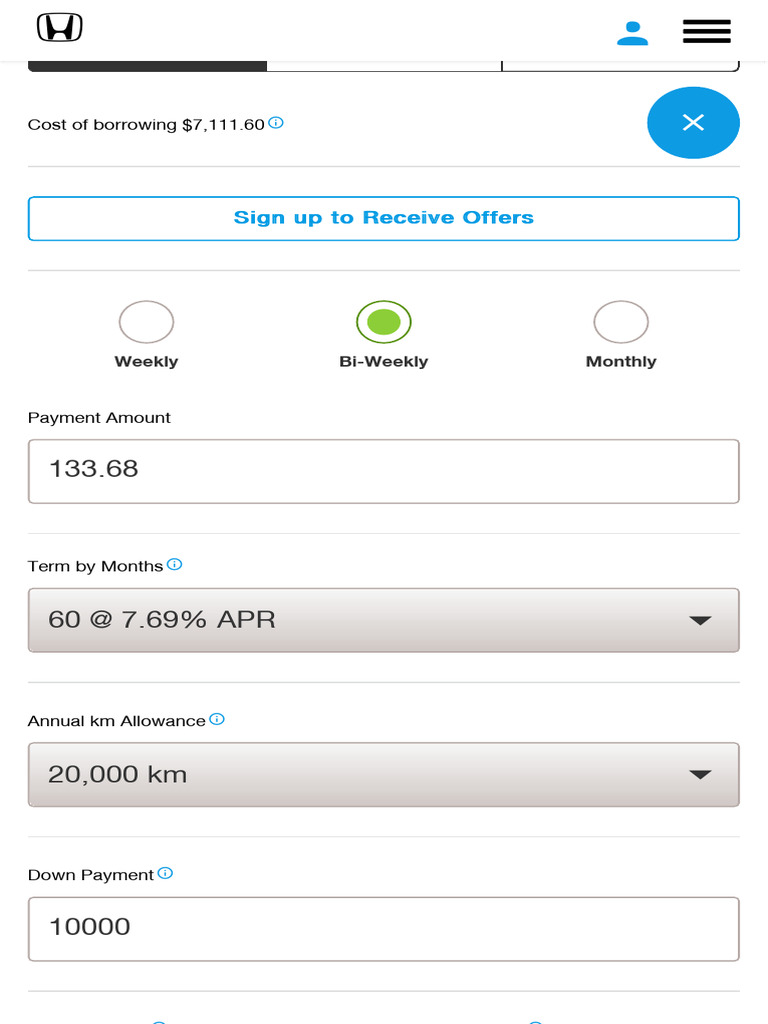The height and width of the screenshot is (1024, 768).
Task: Show info about Cost of borrowing
Action: 277,123
